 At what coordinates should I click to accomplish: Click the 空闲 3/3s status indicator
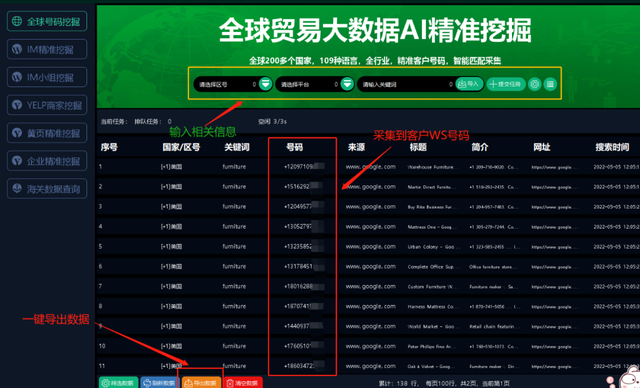tap(272, 122)
